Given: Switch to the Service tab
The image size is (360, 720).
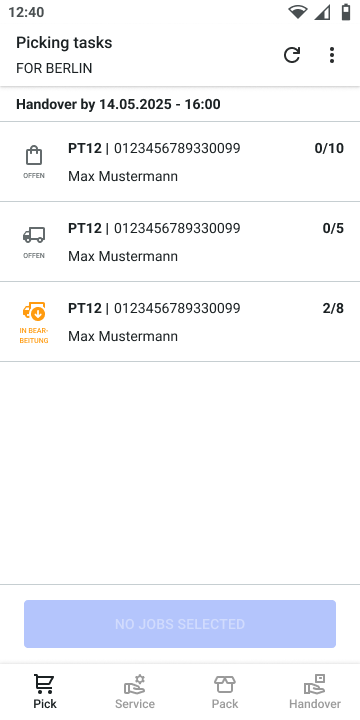Looking at the screenshot, I should [x=135, y=692].
